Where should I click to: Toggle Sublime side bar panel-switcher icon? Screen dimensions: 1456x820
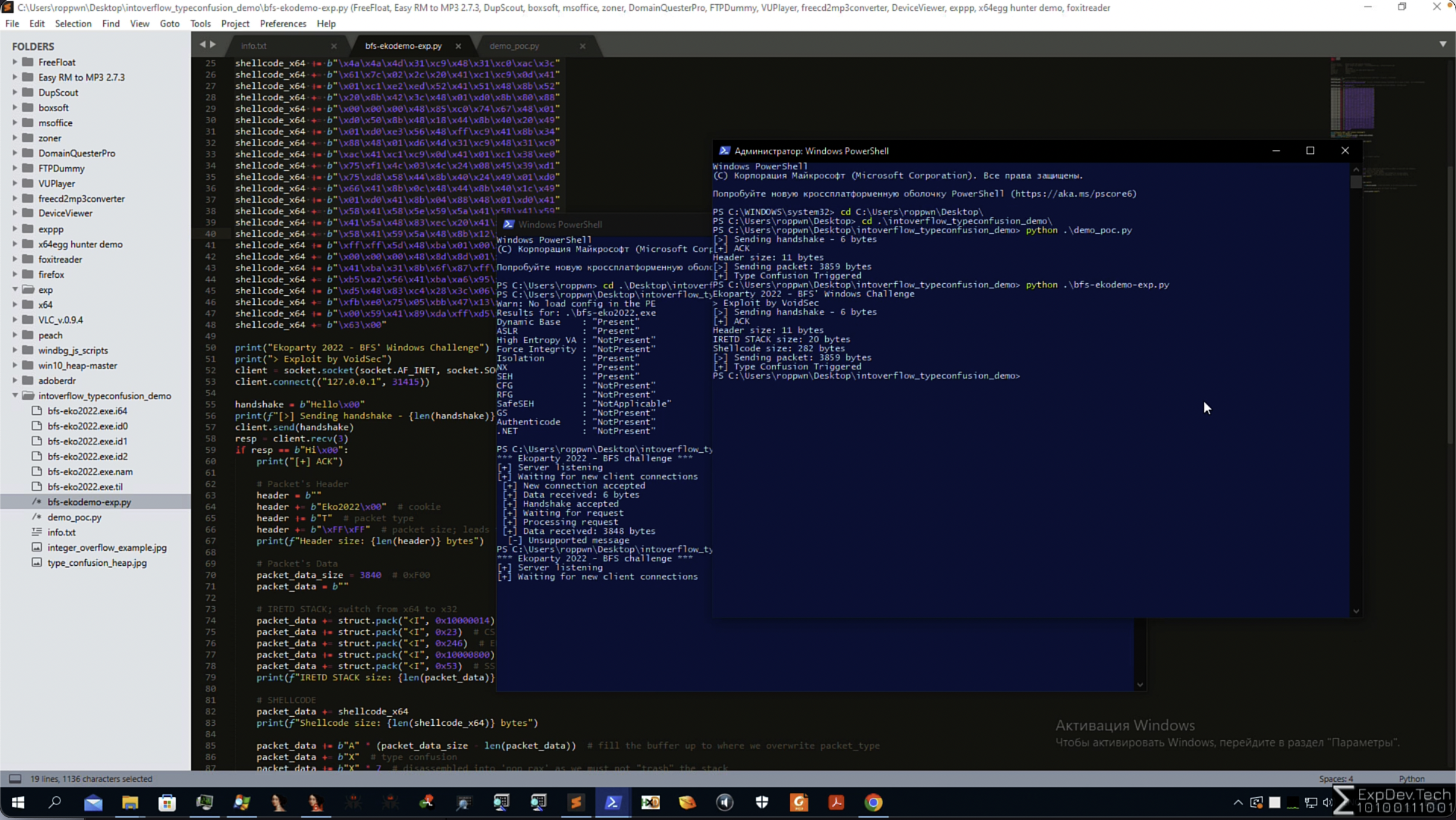(x=15, y=779)
